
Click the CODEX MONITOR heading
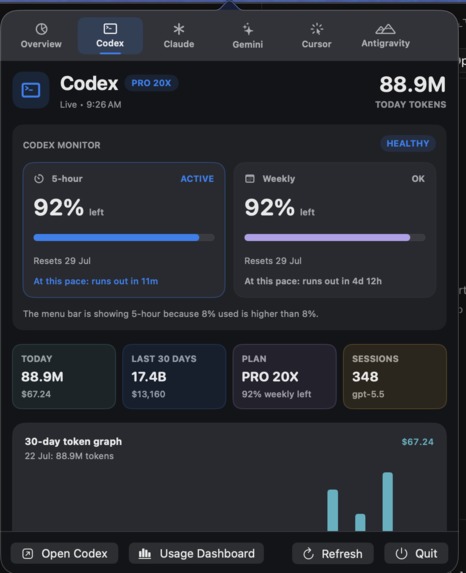61,145
